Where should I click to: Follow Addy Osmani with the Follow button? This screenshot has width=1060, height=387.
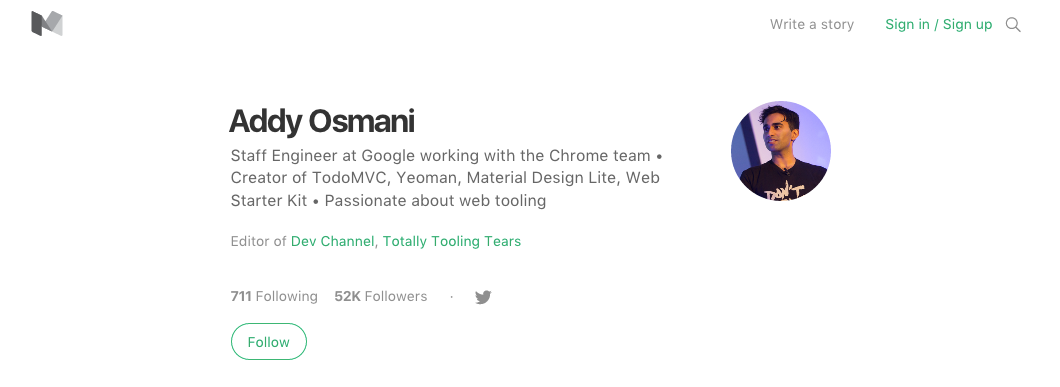click(268, 342)
